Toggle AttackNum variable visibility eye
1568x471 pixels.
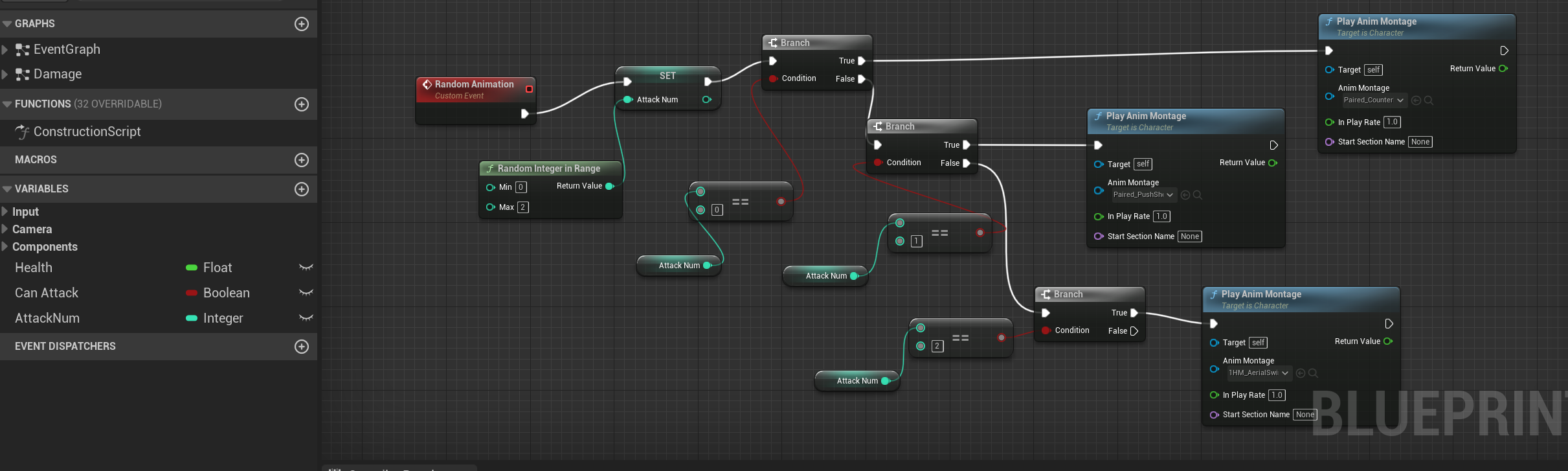[306, 318]
